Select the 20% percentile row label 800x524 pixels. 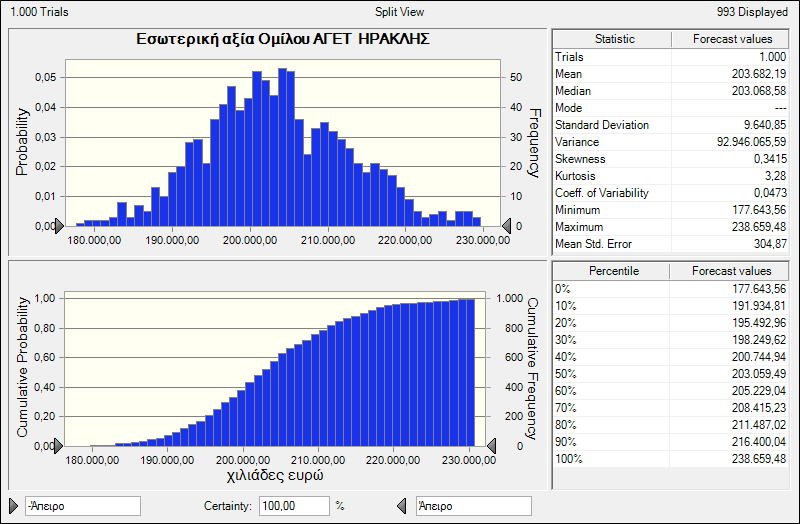click(565, 323)
